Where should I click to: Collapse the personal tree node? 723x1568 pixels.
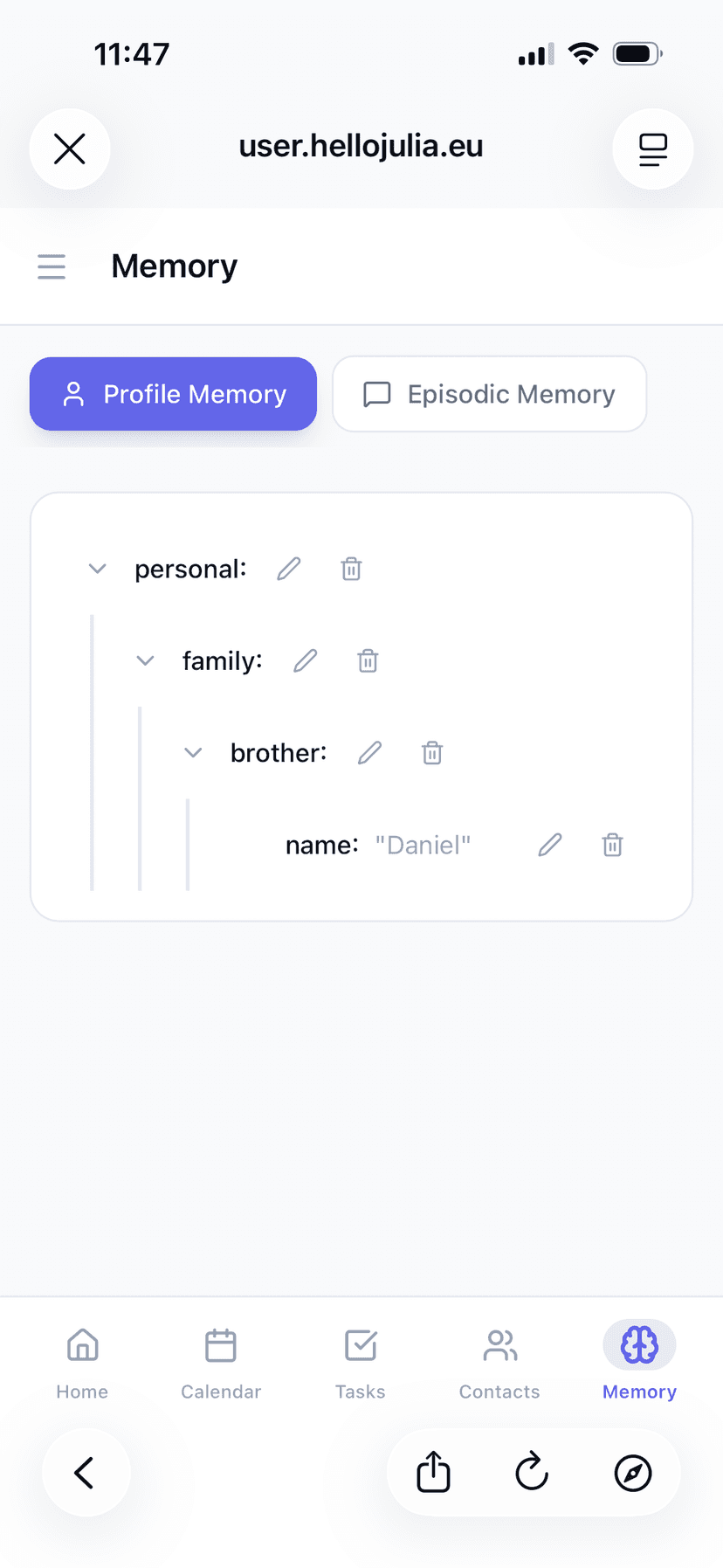98,569
